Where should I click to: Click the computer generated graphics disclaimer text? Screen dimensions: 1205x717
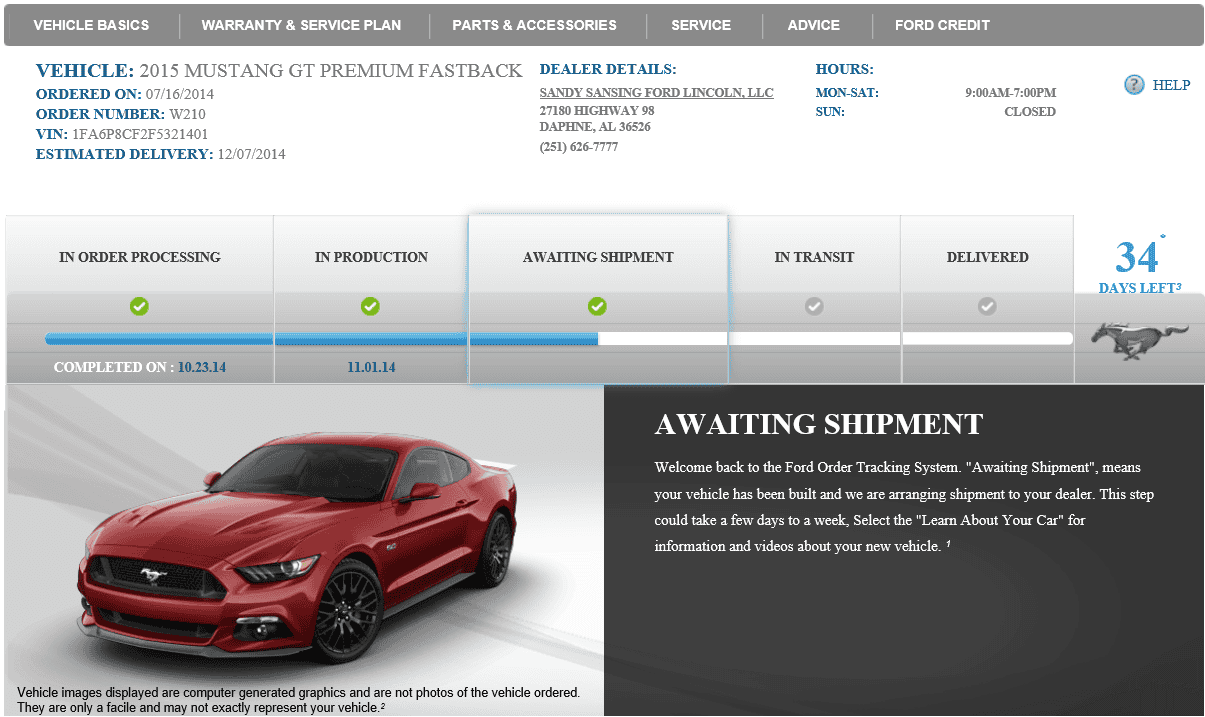pyautogui.click(x=298, y=700)
